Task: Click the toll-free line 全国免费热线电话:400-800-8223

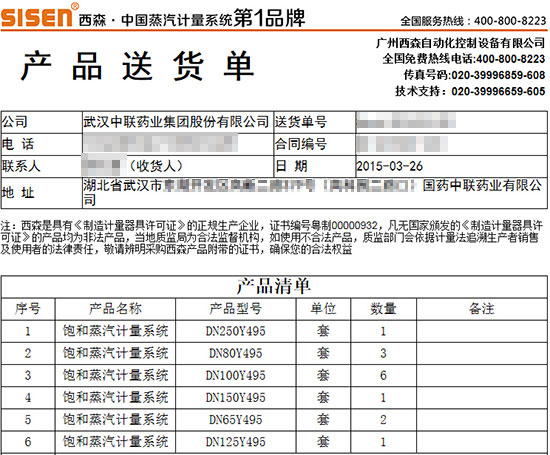Action: click(x=464, y=59)
